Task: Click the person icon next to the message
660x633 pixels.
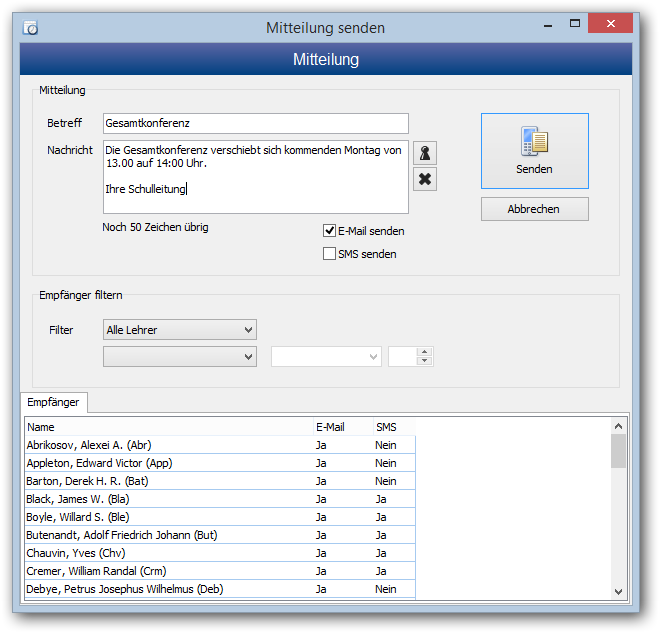Action: point(425,153)
